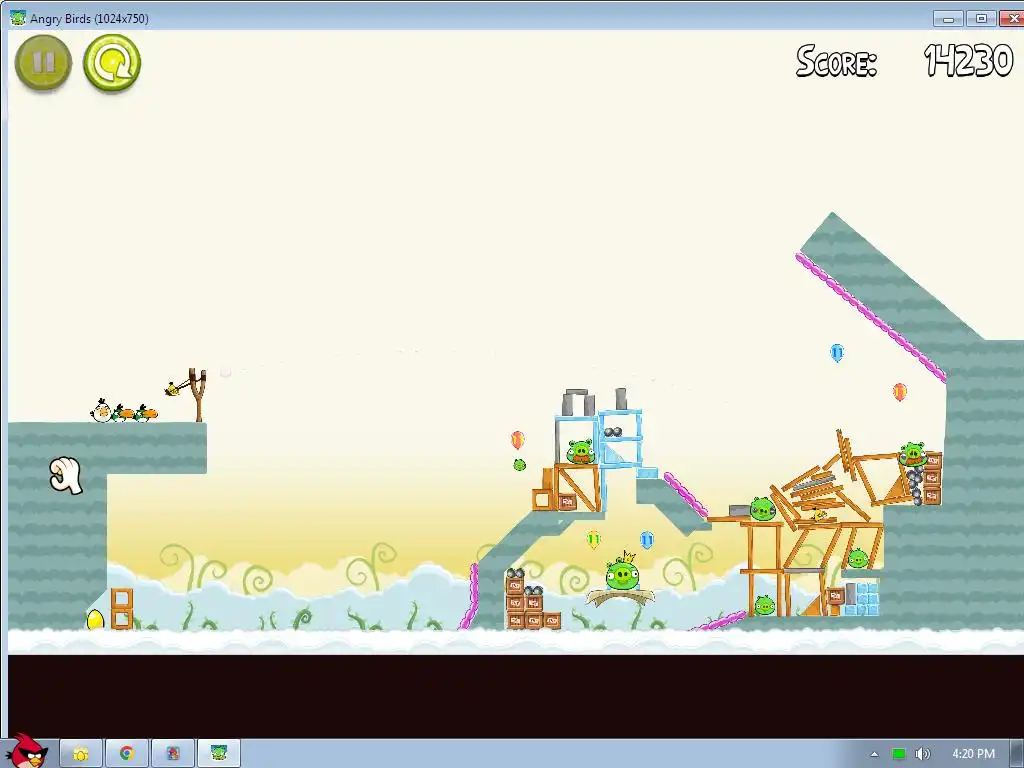Image resolution: width=1024 pixels, height=768 pixels.
Task: Click the golden egg at the cliff base
Action: [95, 619]
